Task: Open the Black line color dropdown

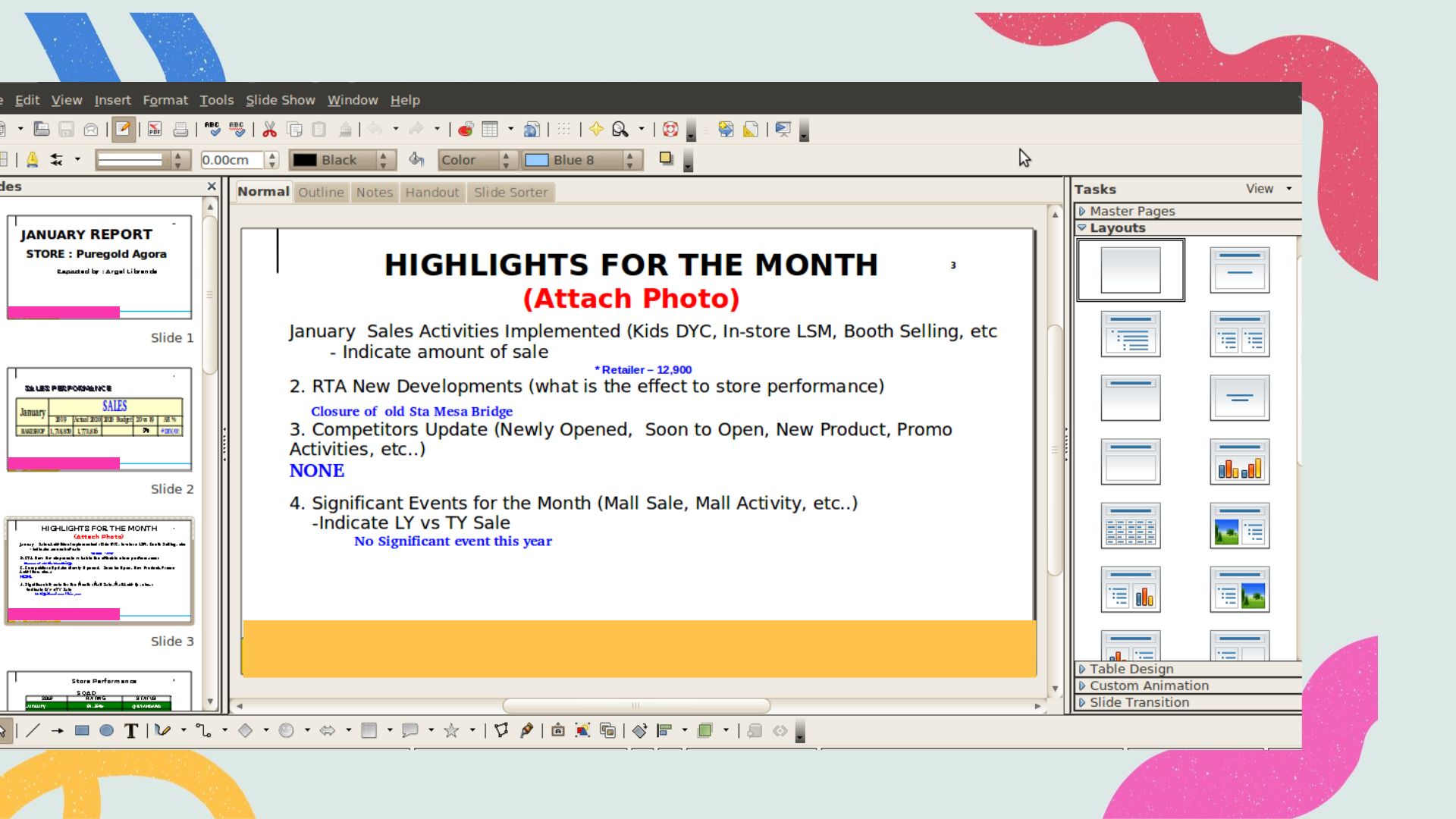Action: coord(384,160)
